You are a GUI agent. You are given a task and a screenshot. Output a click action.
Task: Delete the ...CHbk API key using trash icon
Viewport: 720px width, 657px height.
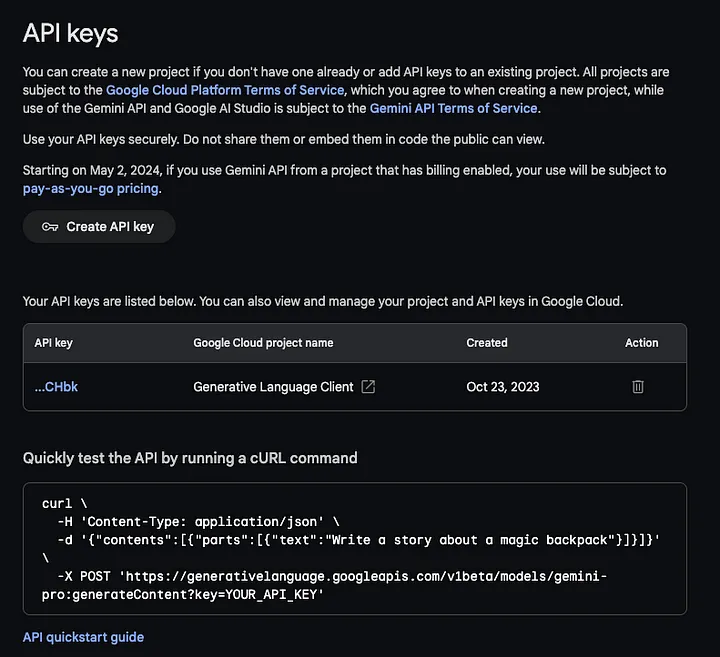coord(638,386)
